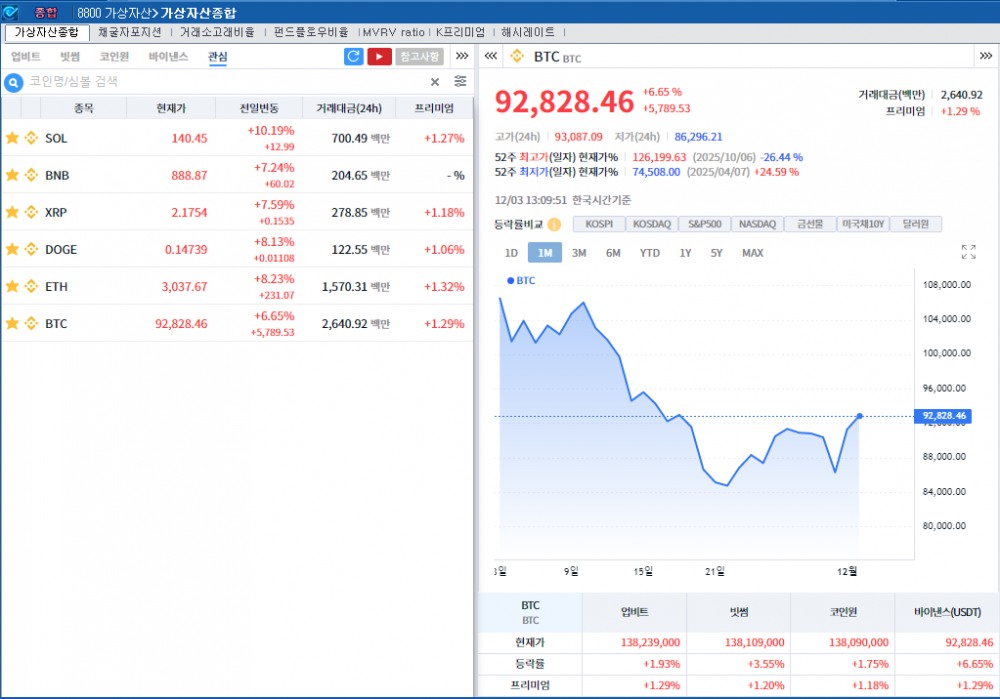
Task: Click the DOGE coin icon in the list
Action: pos(31,249)
